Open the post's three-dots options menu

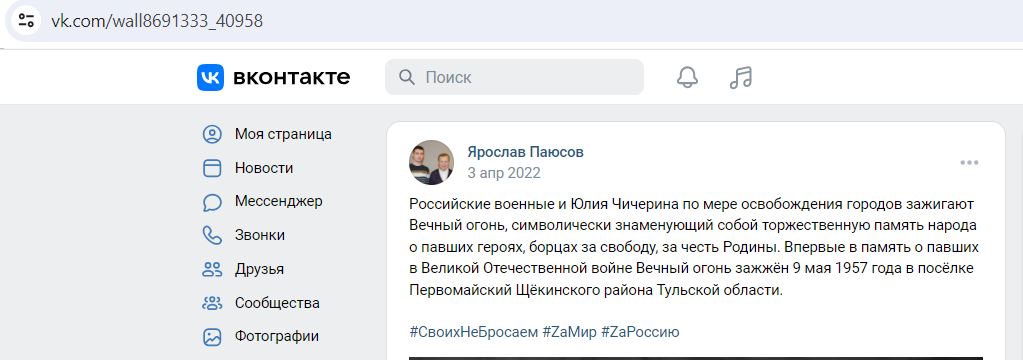pyautogui.click(x=969, y=162)
